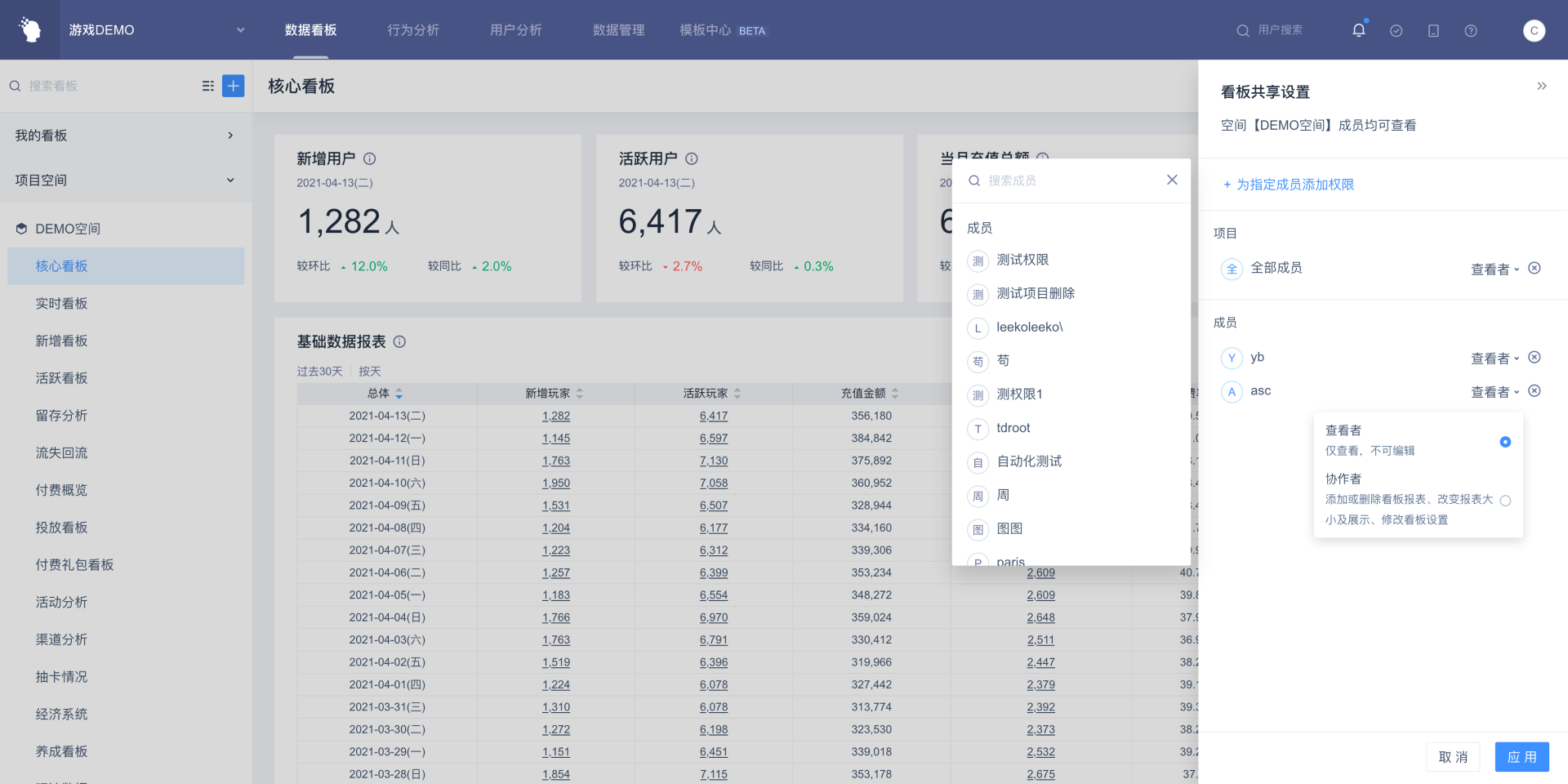Image resolution: width=1568 pixels, height=784 pixels.
Task: Open the dashboard list layout icon
Action: 208,86
